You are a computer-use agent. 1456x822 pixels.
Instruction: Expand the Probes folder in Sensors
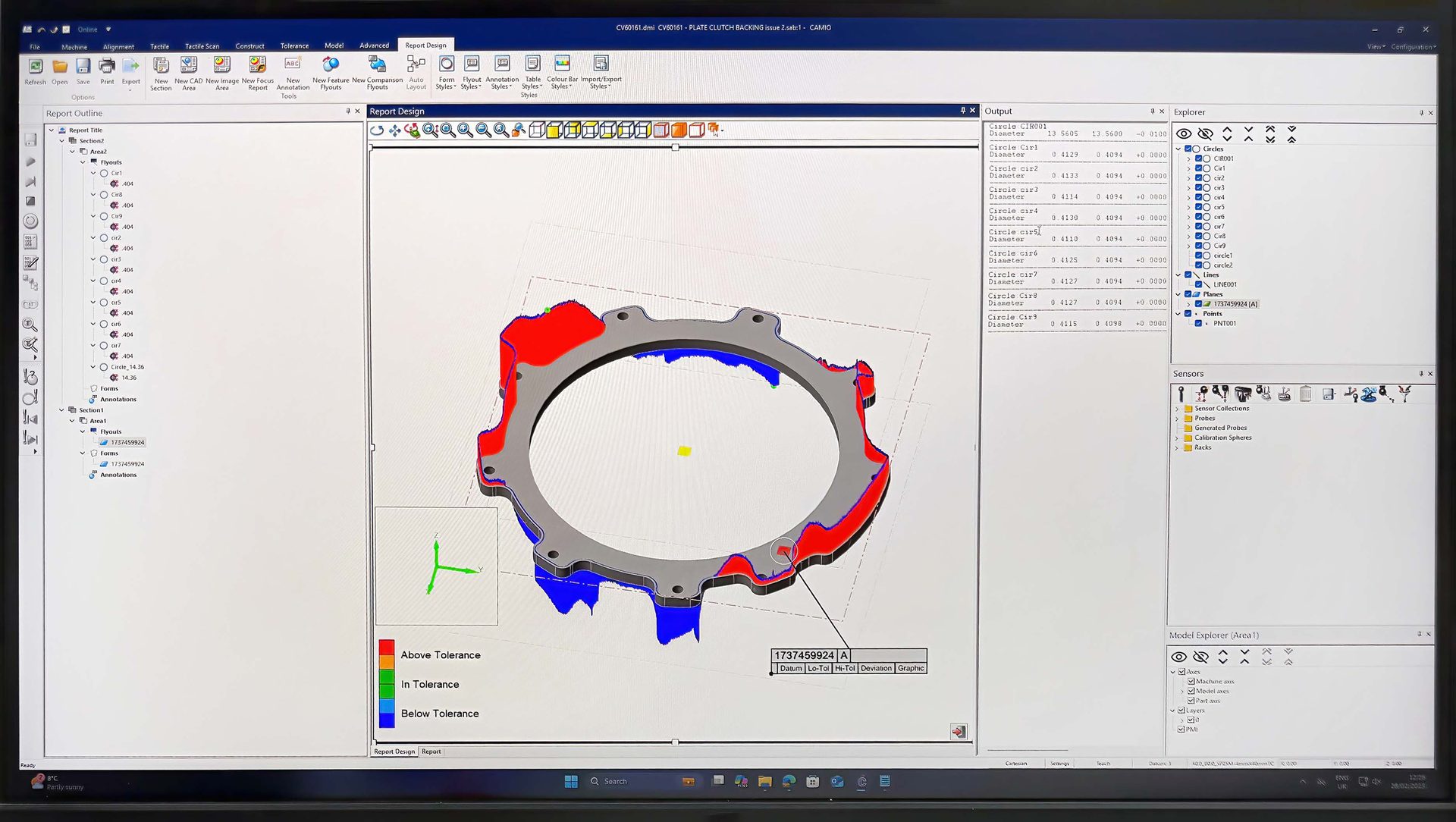[x=1178, y=418]
